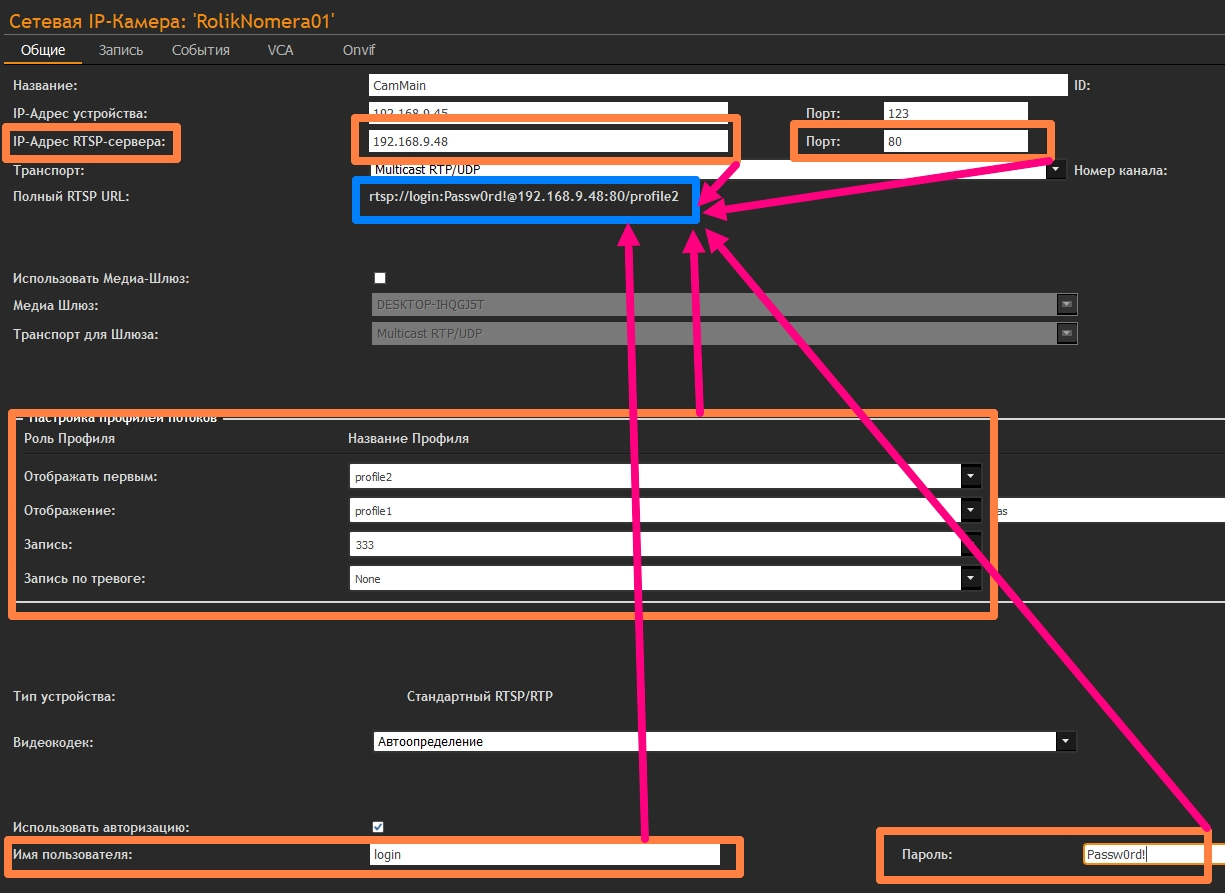
Task: Toggle the Использовать авторизацию checkbox
Action: 378,827
